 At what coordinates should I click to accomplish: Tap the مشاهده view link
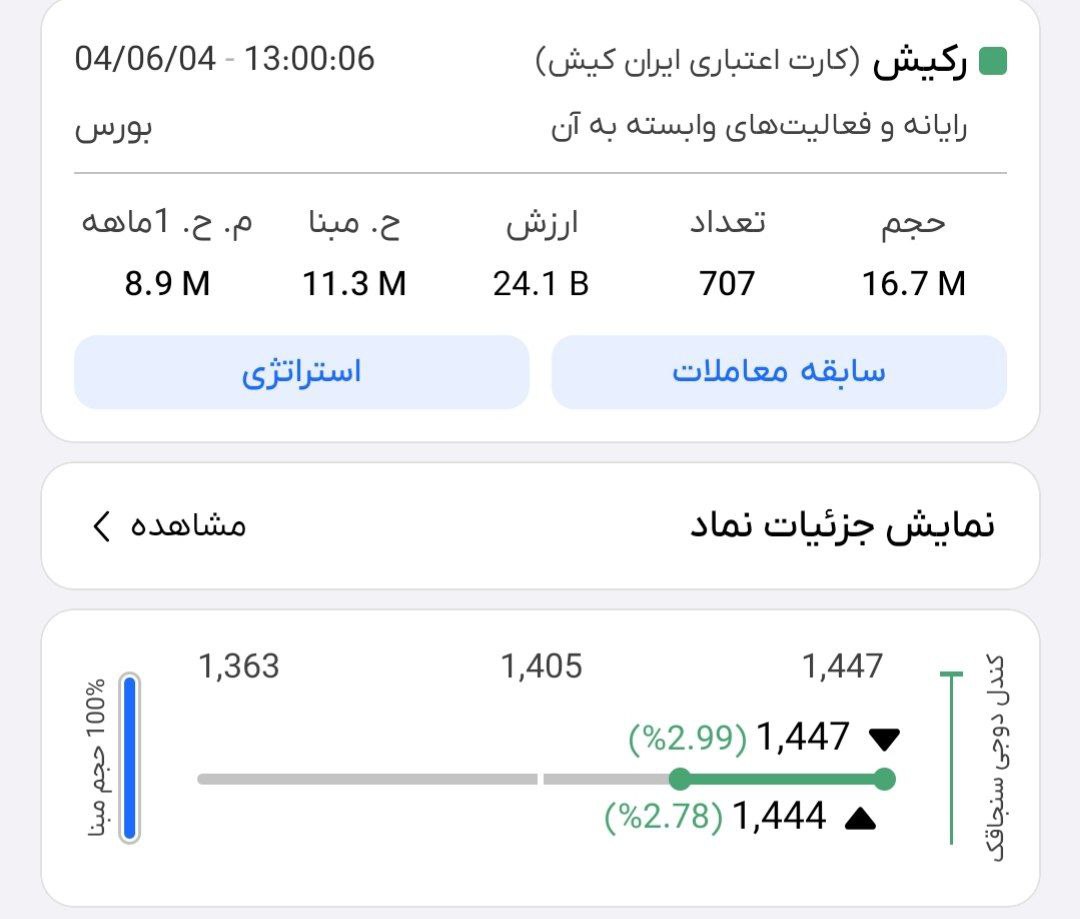click(x=188, y=526)
